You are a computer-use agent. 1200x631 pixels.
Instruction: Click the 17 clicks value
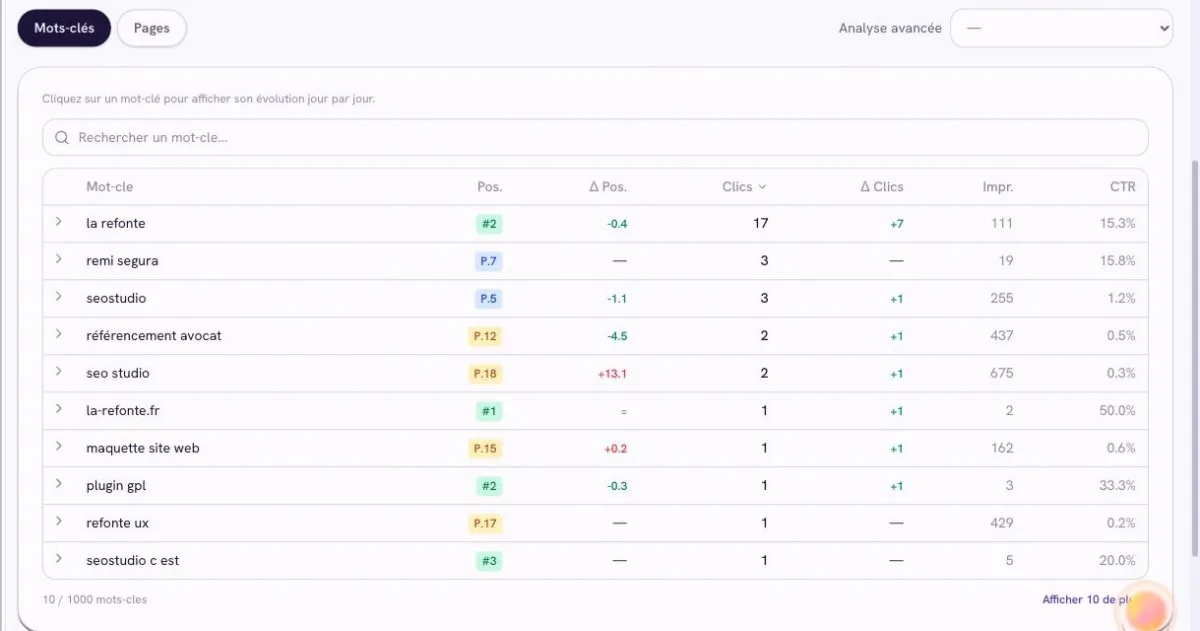tap(761, 223)
